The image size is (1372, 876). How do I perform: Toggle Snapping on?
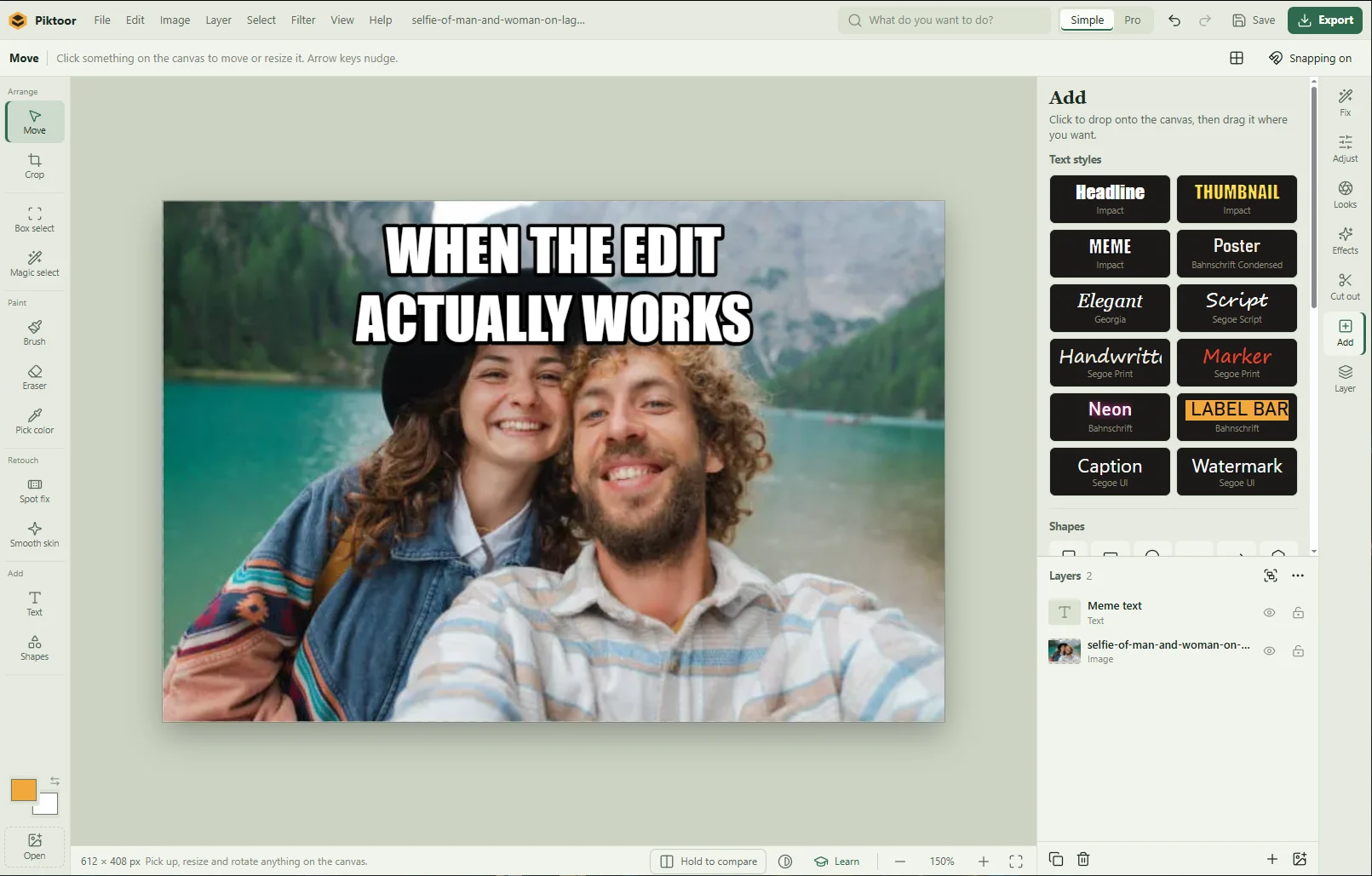coord(1310,58)
